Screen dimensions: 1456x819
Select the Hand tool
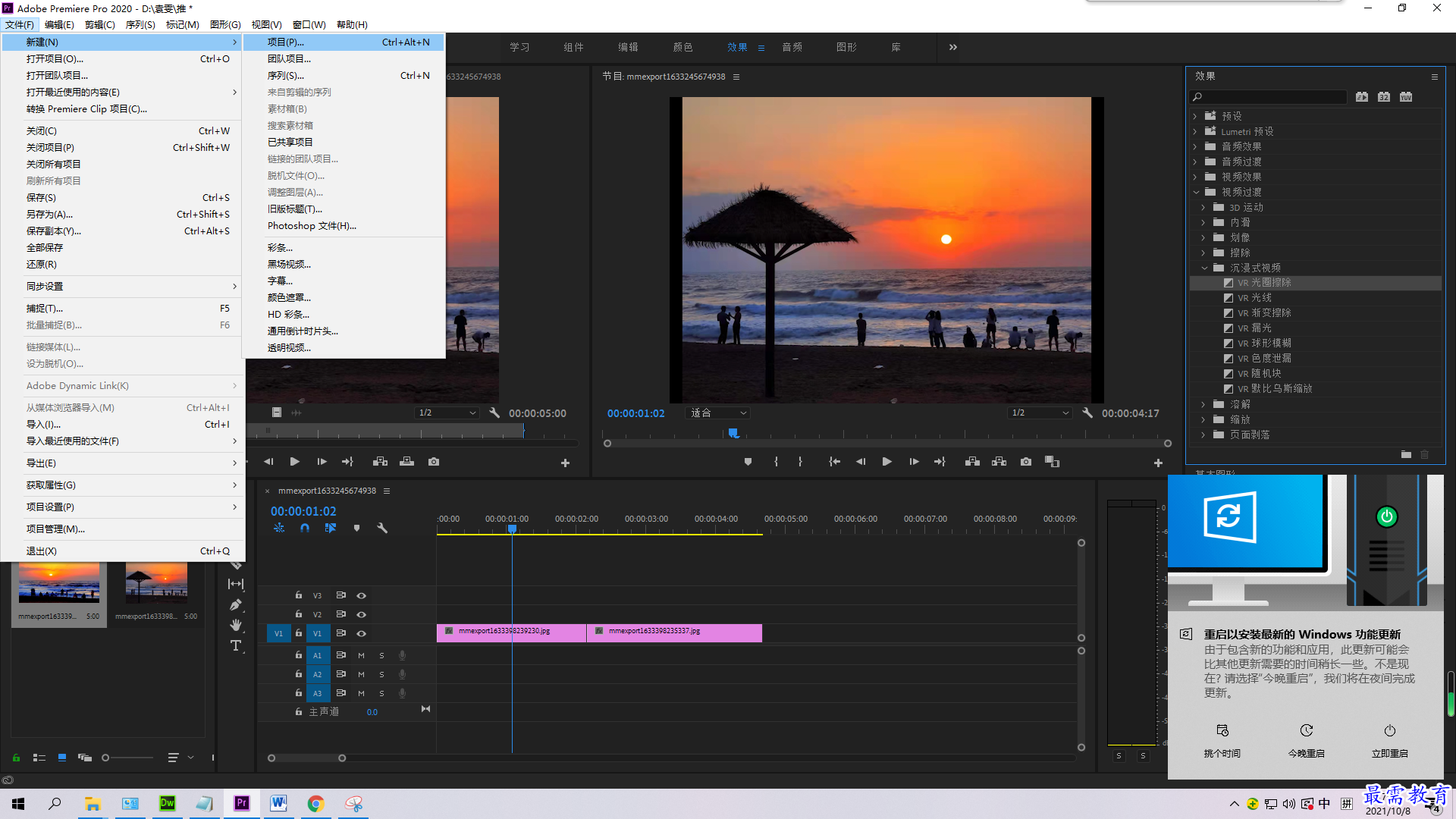click(x=236, y=625)
